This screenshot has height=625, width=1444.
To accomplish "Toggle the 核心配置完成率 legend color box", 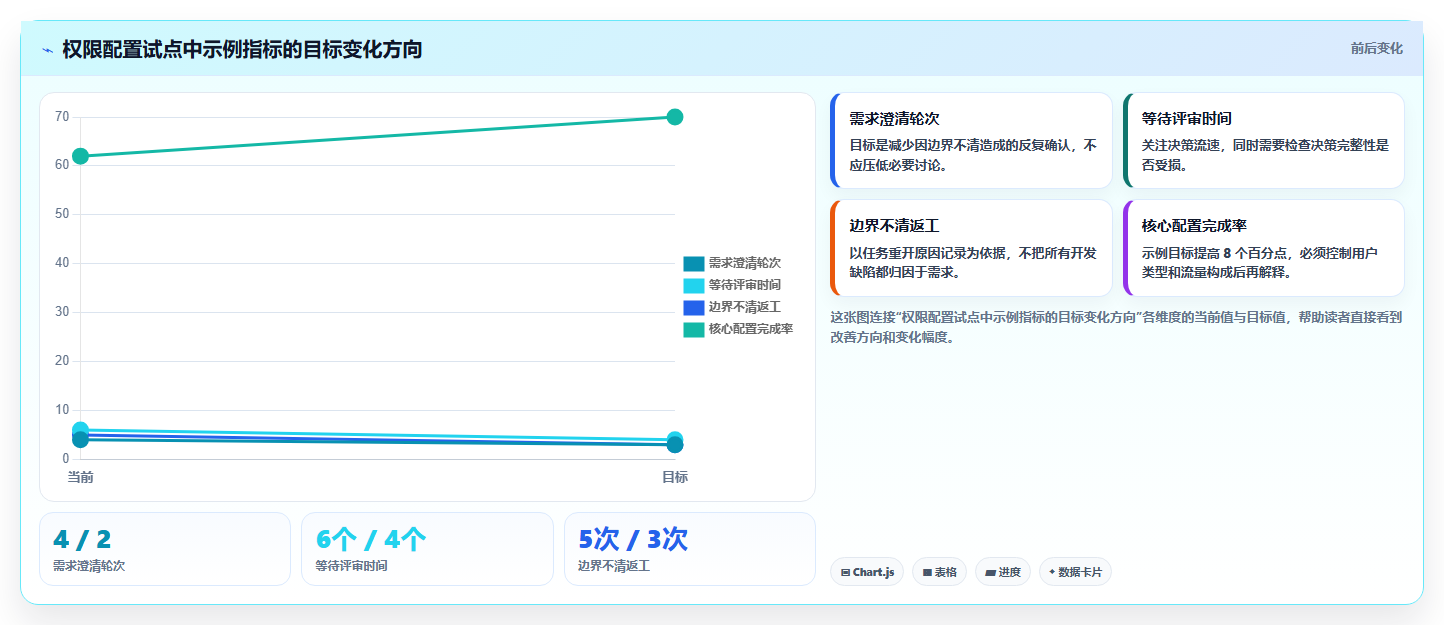I will (694, 330).
